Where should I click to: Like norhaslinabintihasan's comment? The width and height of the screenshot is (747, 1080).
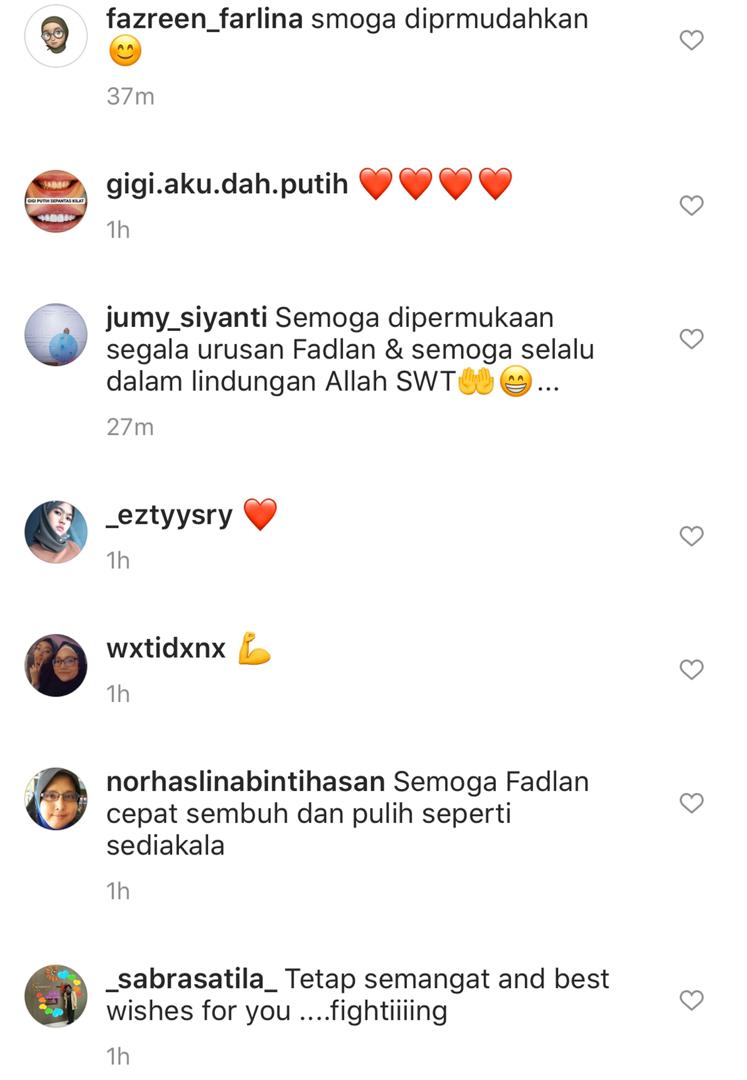click(691, 802)
